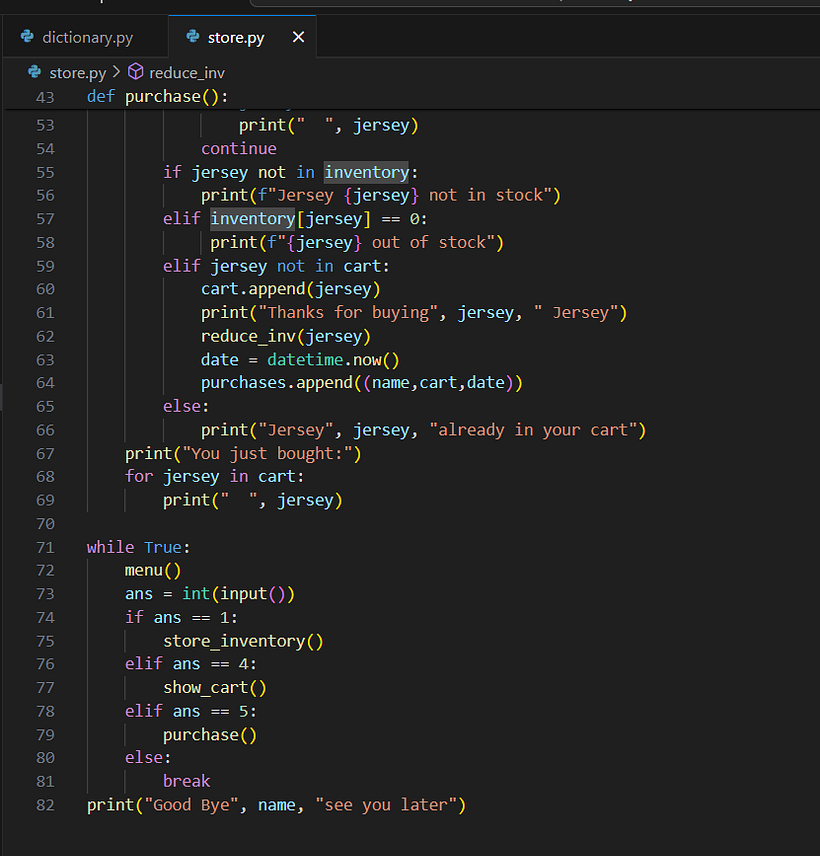The height and width of the screenshot is (856, 820).
Task: Click show_cart() call on line 77
Action: pyautogui.click(x=215, y=688)
